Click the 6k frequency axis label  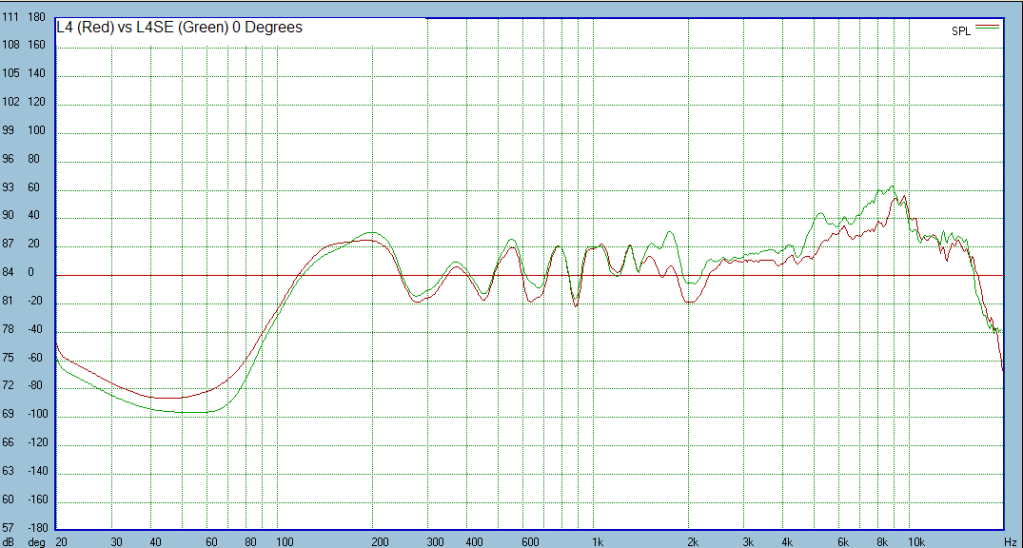pos(843,542)
